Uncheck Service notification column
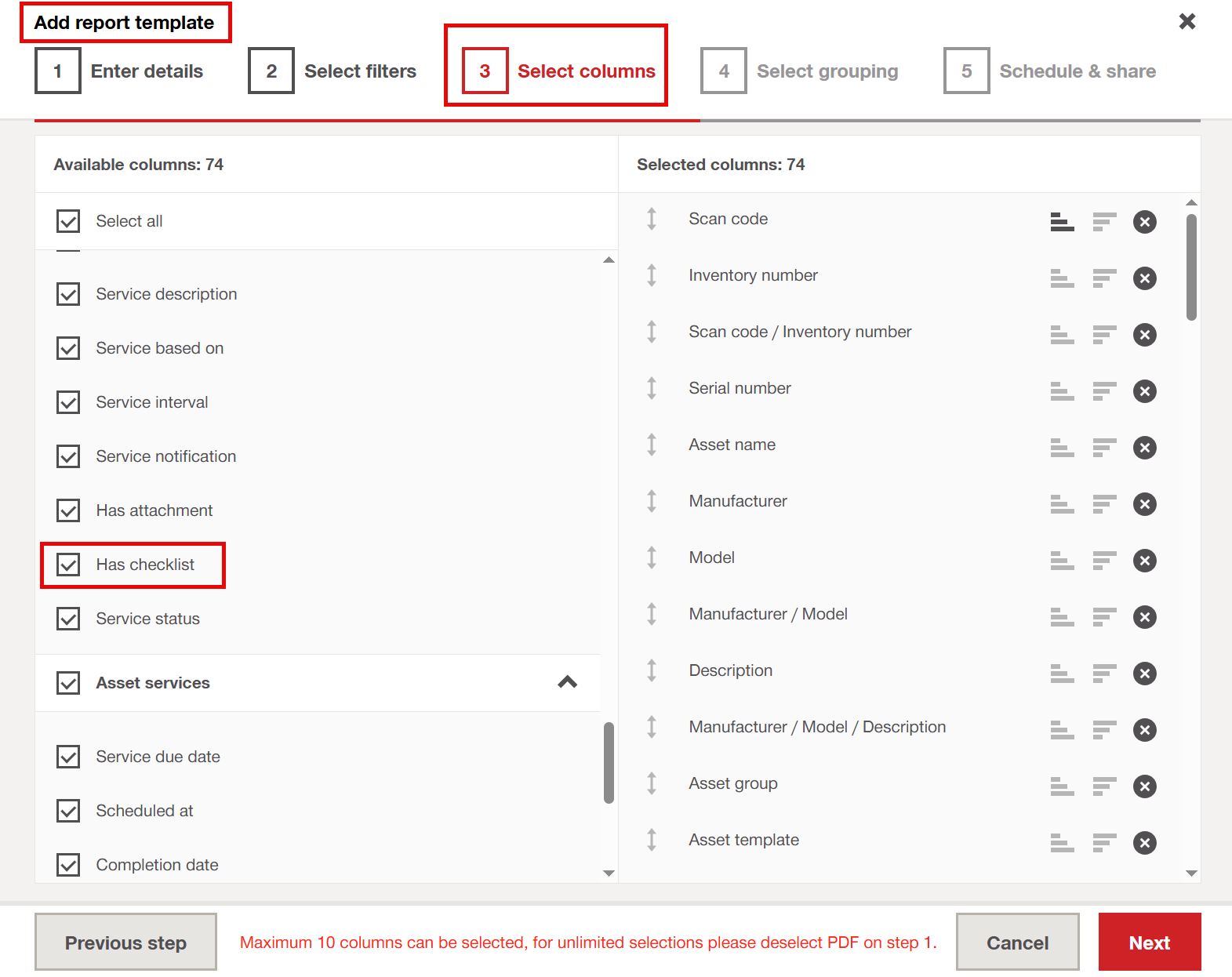The height and width of the screenshot is (977, 1232). pos(68,456)
